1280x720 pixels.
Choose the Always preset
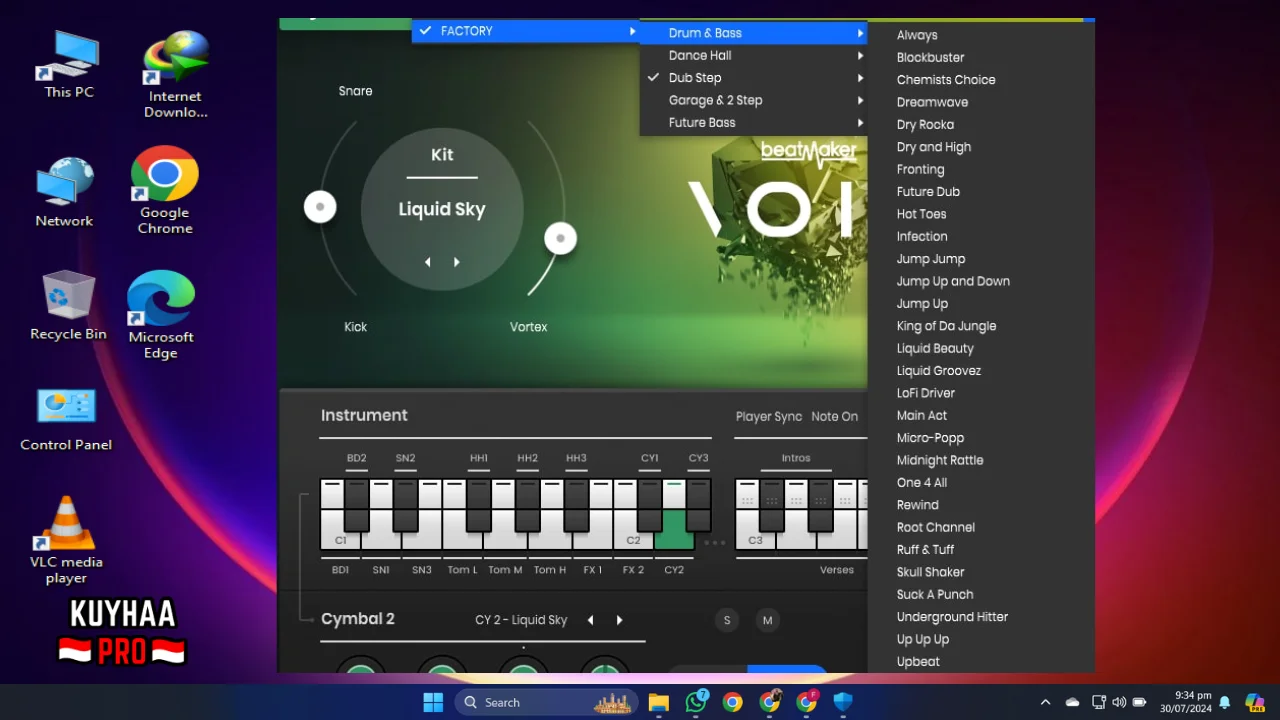917,35
